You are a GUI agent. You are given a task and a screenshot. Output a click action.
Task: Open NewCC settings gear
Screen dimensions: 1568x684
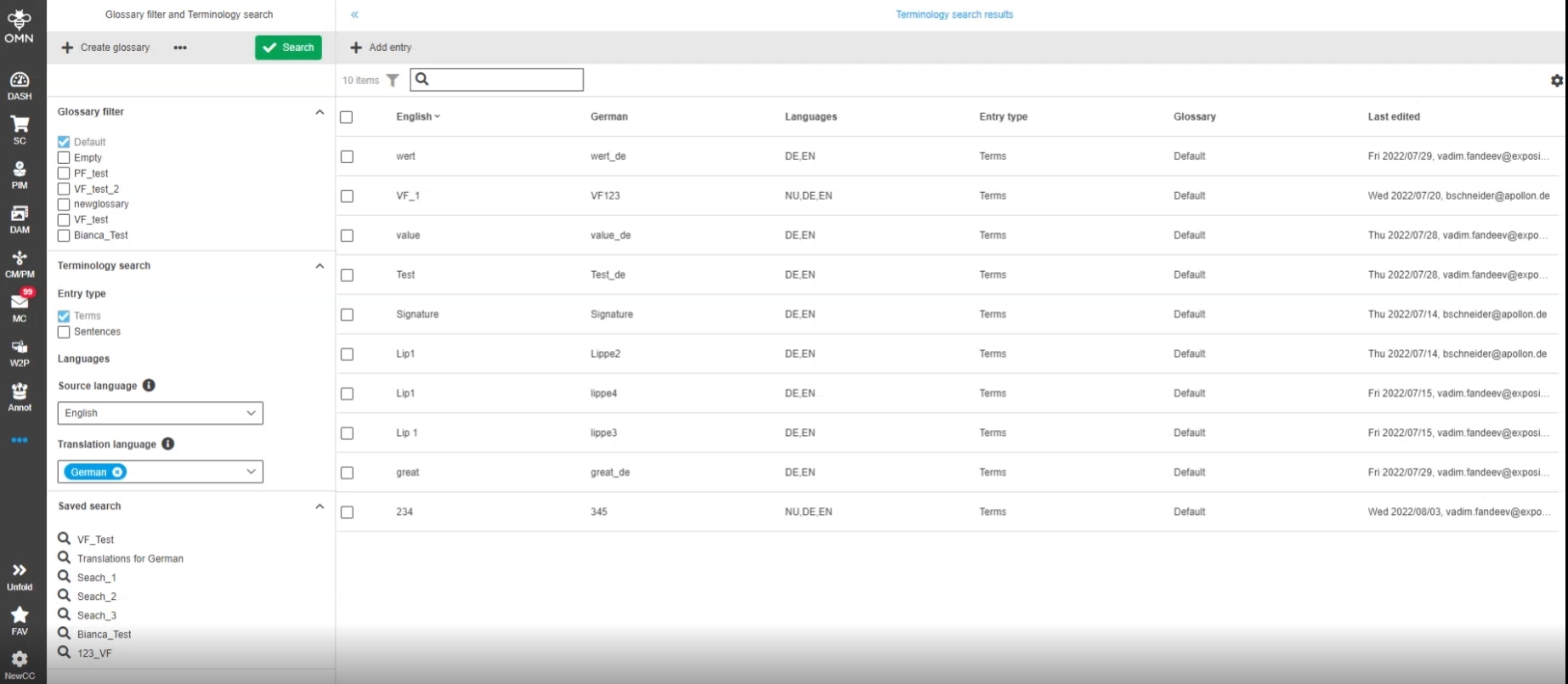pos(20,665)
